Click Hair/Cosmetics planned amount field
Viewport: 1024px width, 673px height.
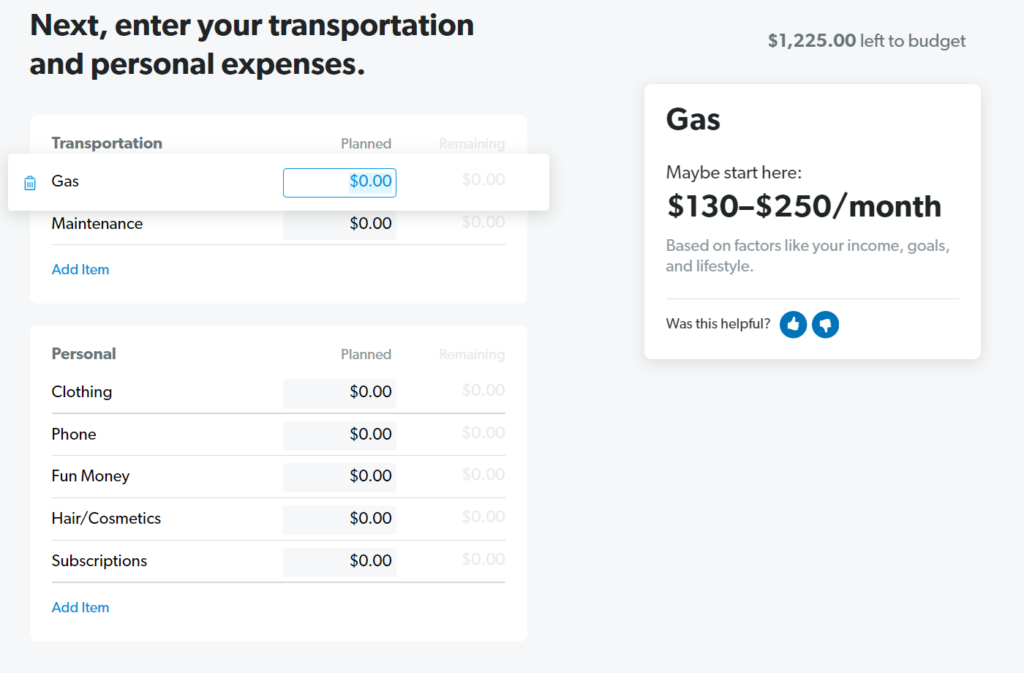[x=339, y=518]
